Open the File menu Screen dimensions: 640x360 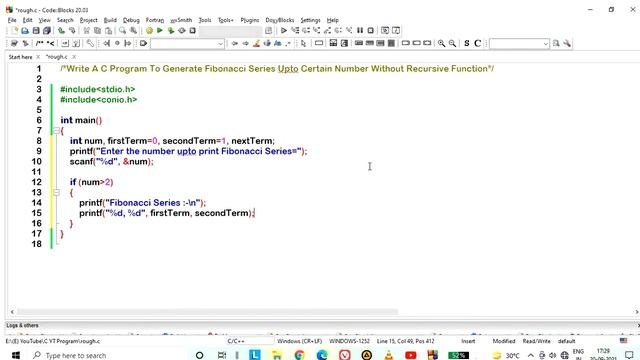point(12,20)
